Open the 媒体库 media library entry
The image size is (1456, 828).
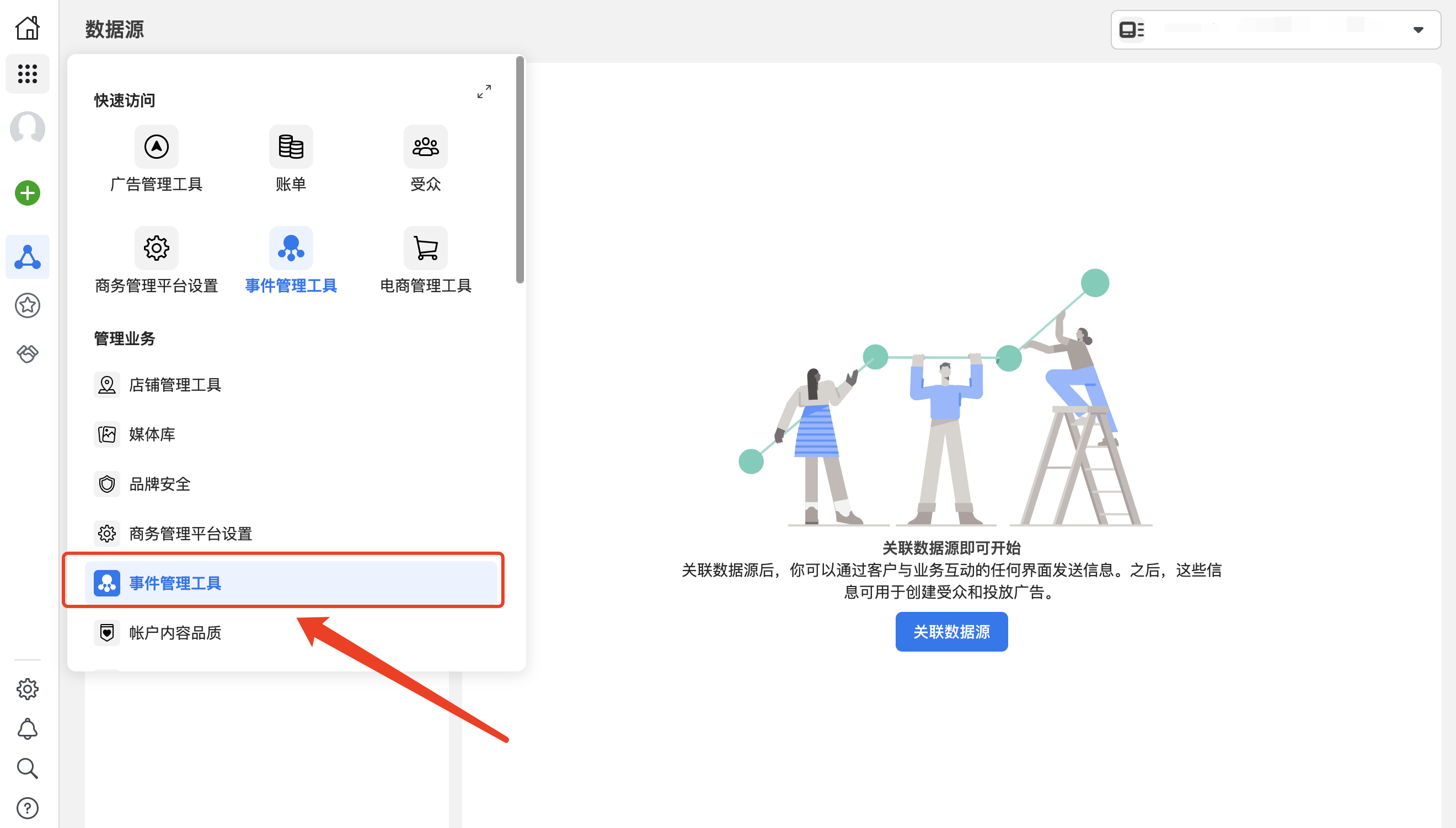[x=151, y=434]
